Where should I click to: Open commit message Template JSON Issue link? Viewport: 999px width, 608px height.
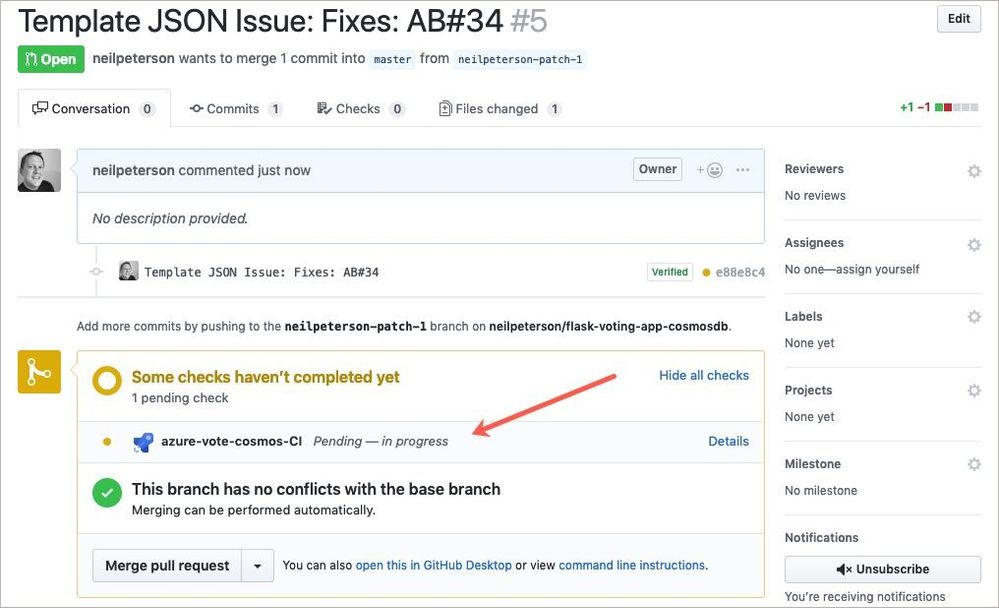tap(261, 272)
